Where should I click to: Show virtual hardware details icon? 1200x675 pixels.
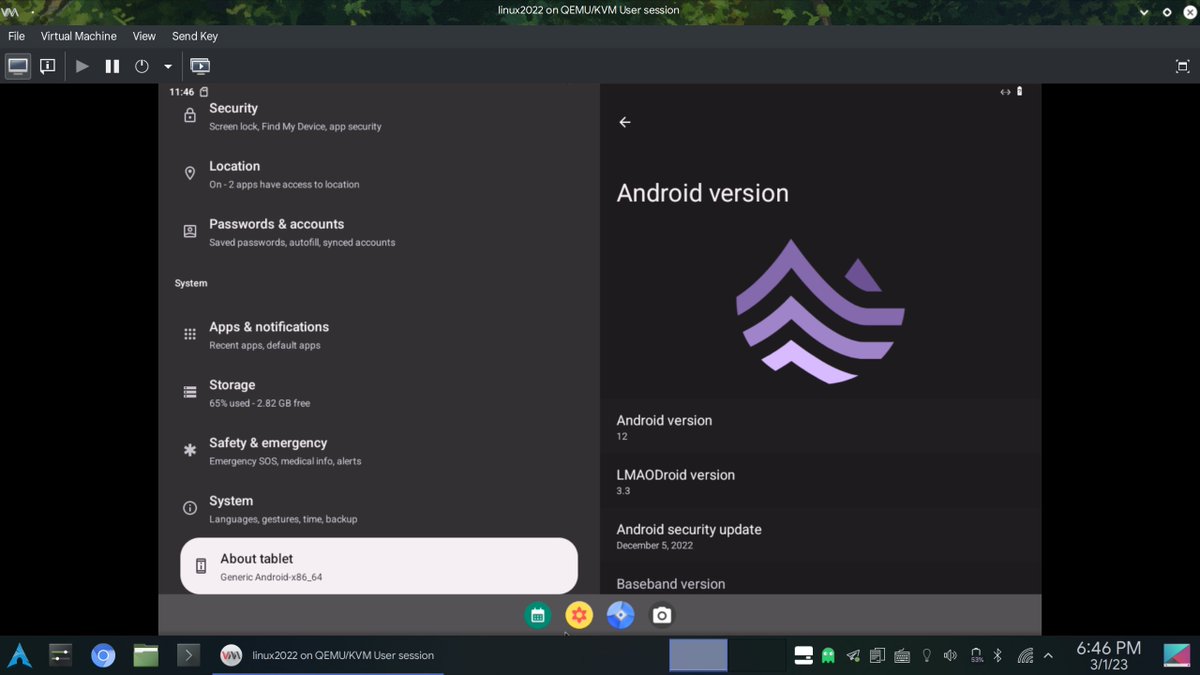[x=48, y=66]
